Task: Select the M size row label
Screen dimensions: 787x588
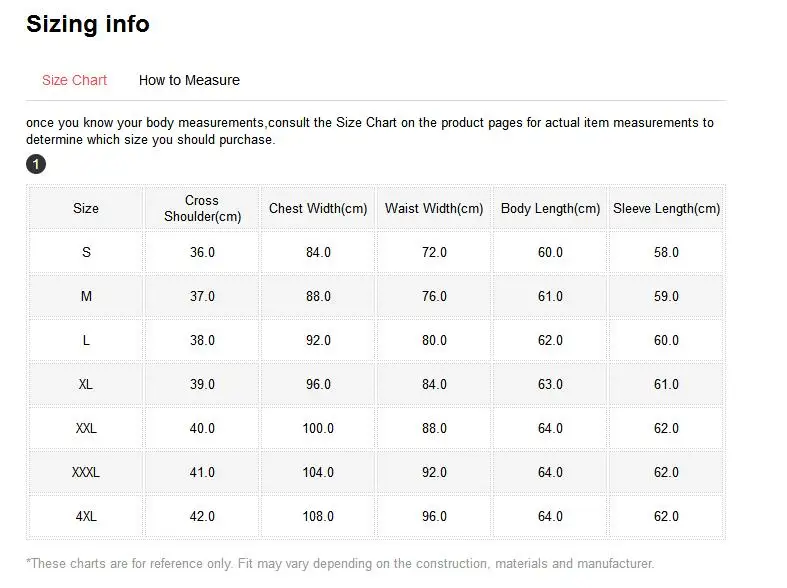Action: (86, 296)
